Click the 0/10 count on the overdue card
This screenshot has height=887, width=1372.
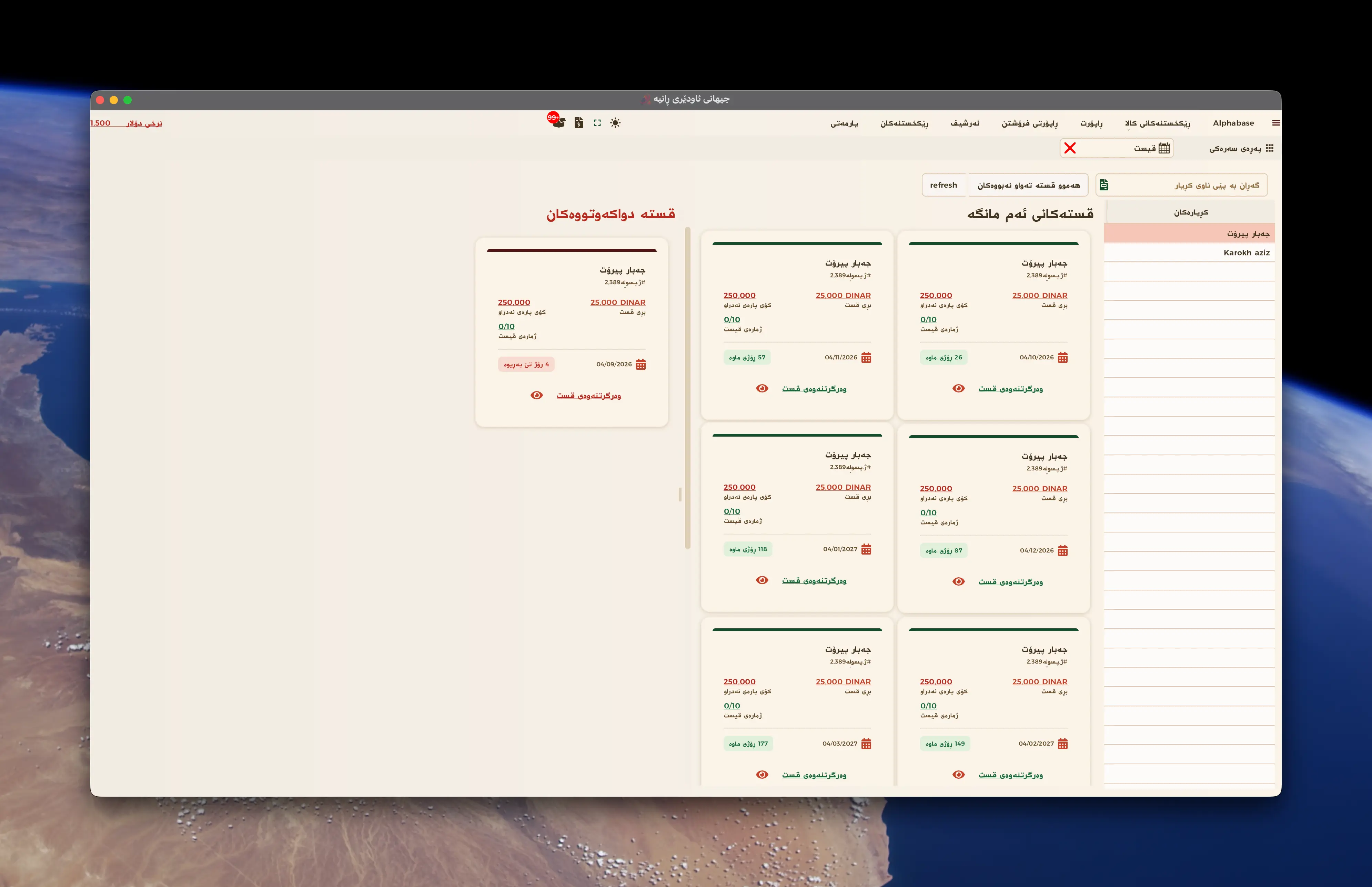(x=507, y=326)
